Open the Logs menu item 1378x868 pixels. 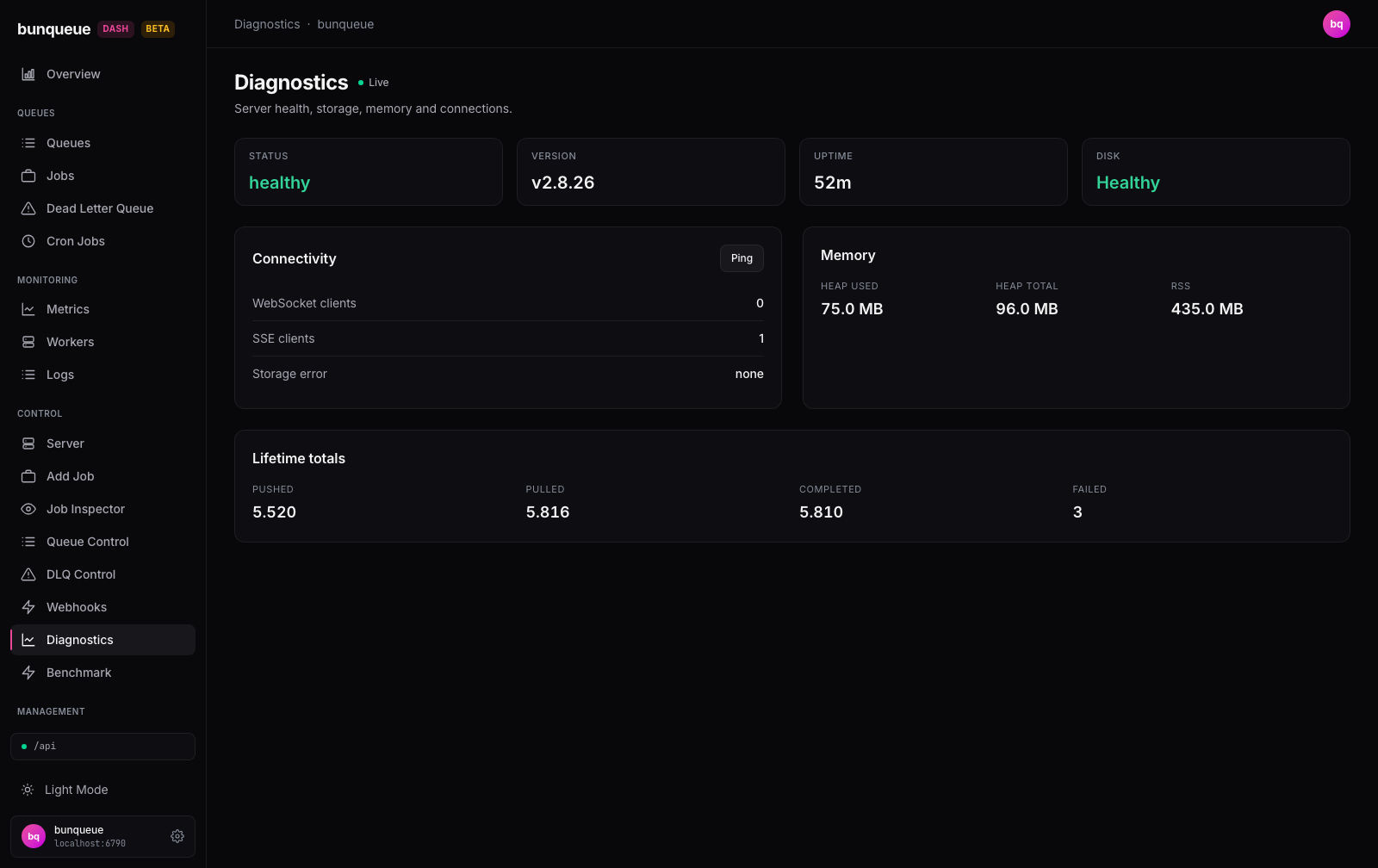point(102,375)
